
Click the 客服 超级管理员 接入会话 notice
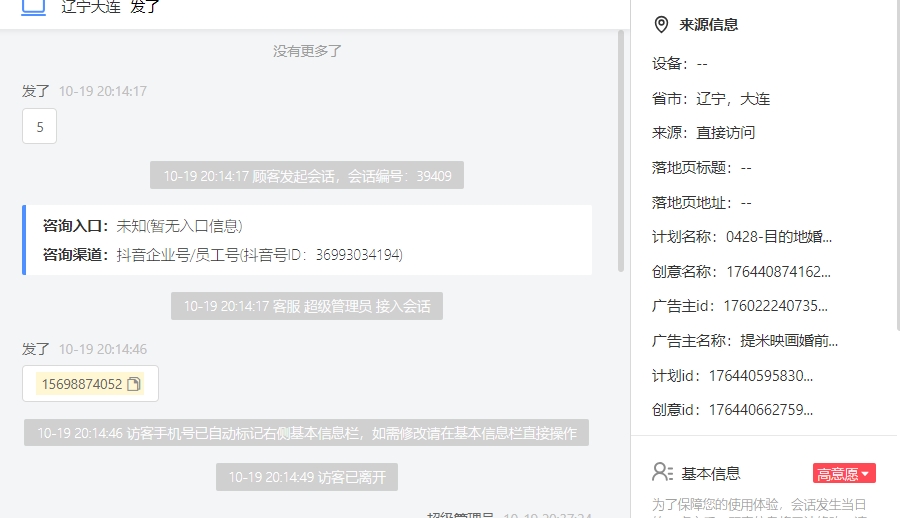click(307, 306)
